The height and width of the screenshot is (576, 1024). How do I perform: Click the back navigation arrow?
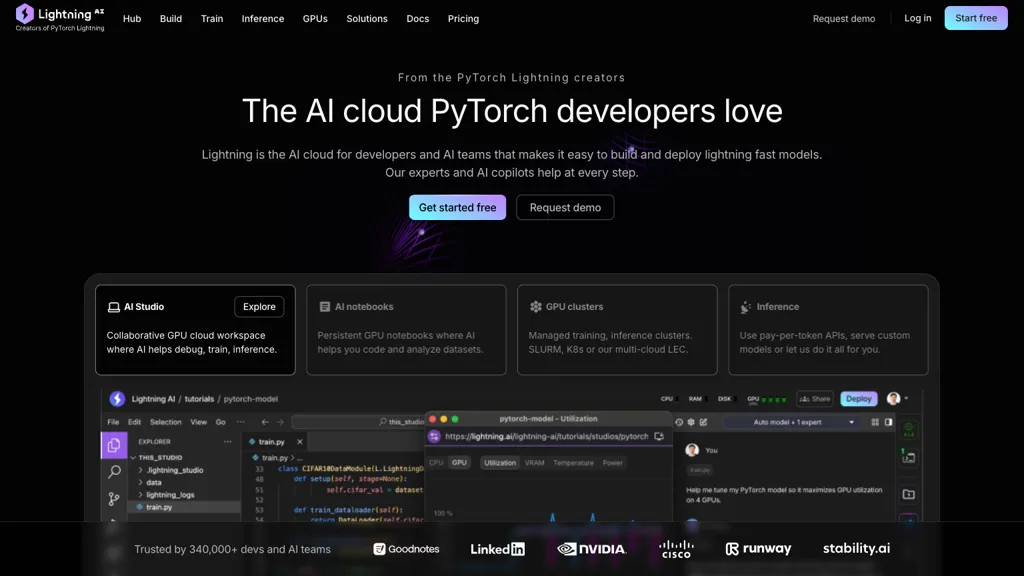264,423
